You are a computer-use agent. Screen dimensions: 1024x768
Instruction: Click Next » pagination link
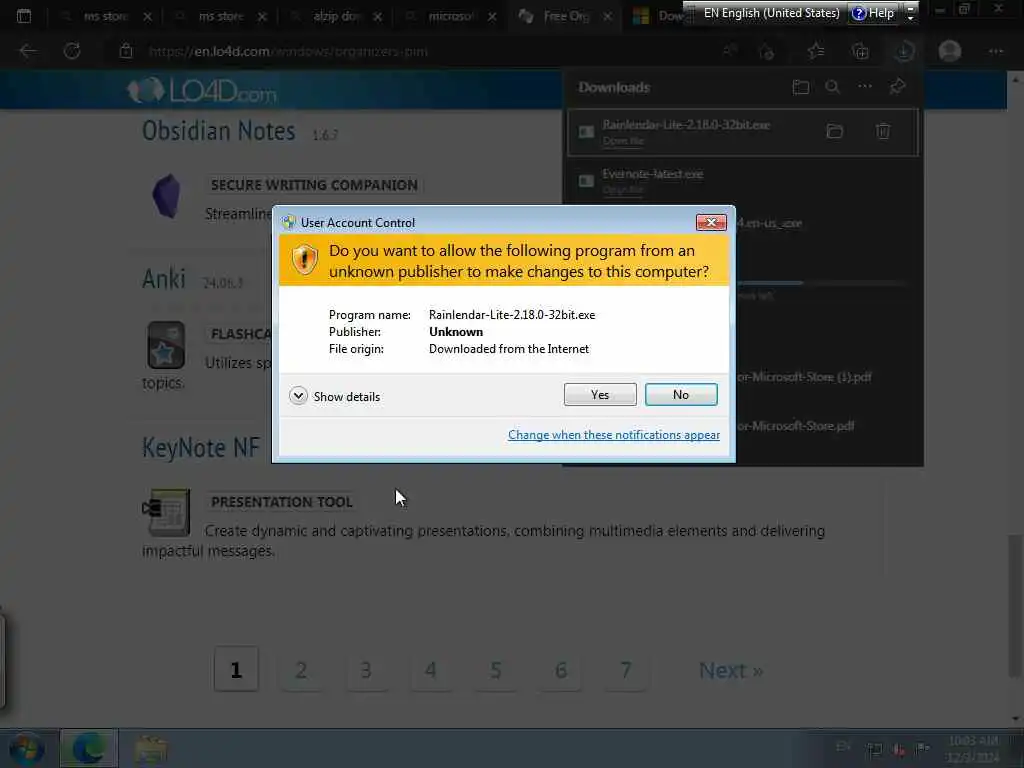[731, 670]
